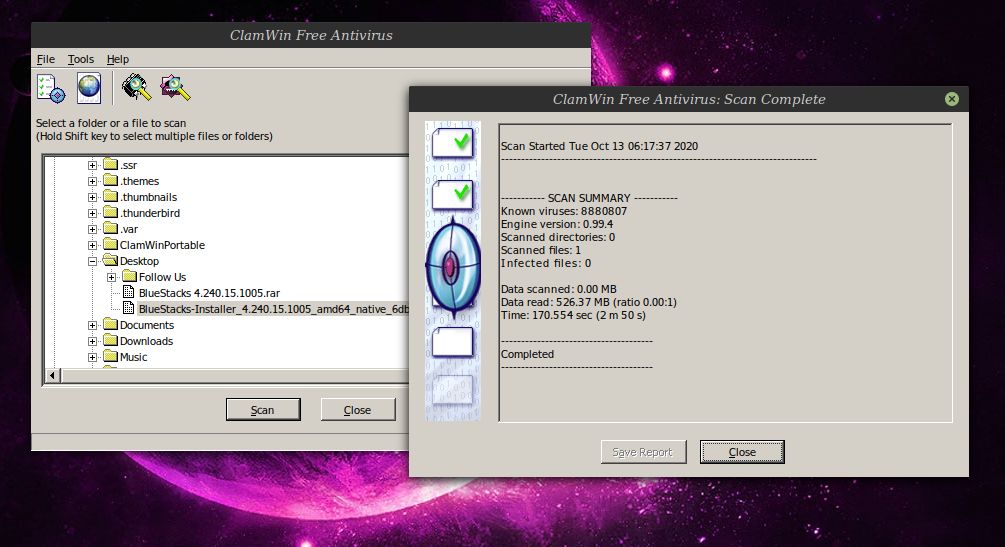This screenshot has width=1005, height=547.
Task: Collapse the Desktop folder node
Action: [92, 261]
